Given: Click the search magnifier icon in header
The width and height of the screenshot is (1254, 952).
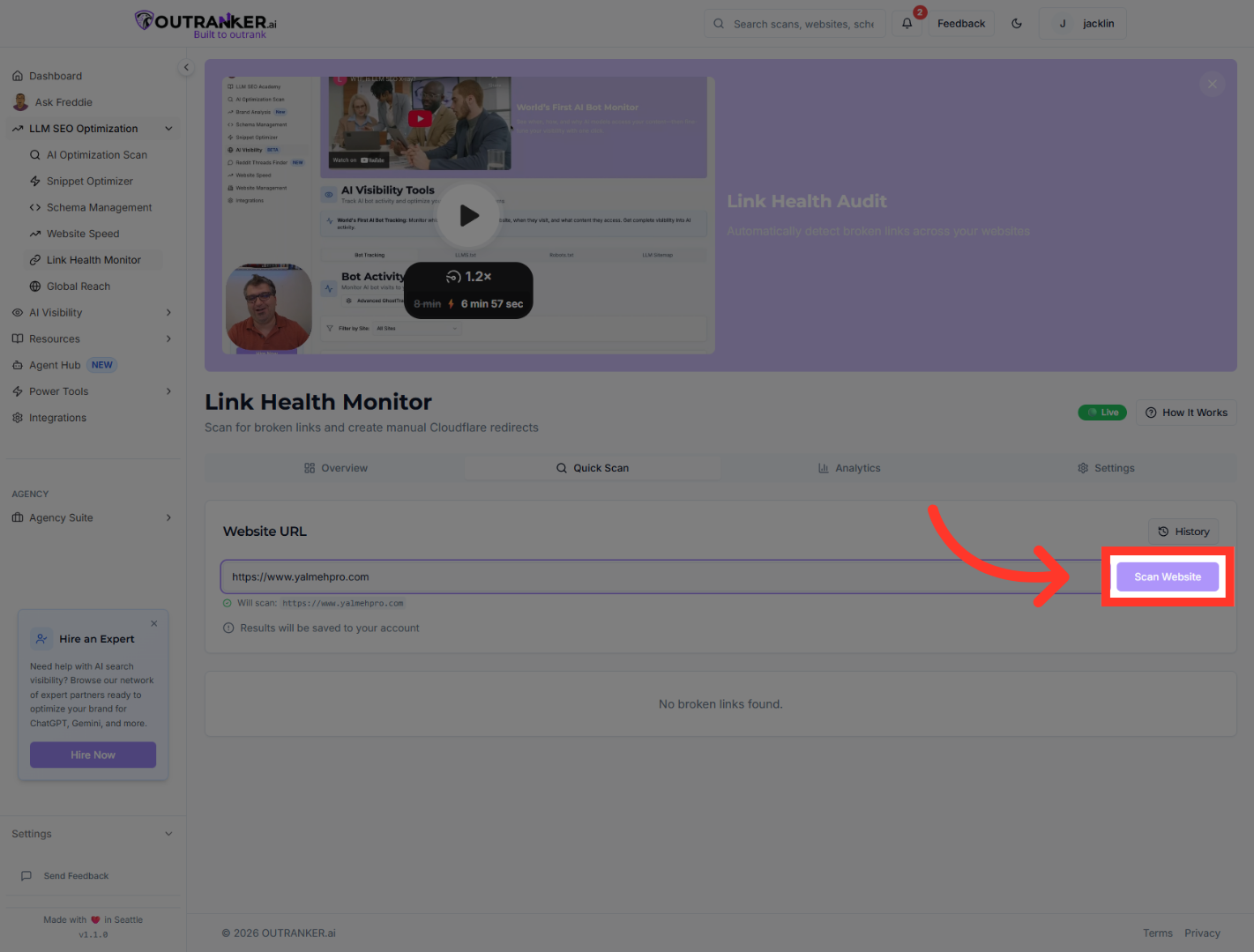Looking at the screenshot, I should (x=719, y=24).
